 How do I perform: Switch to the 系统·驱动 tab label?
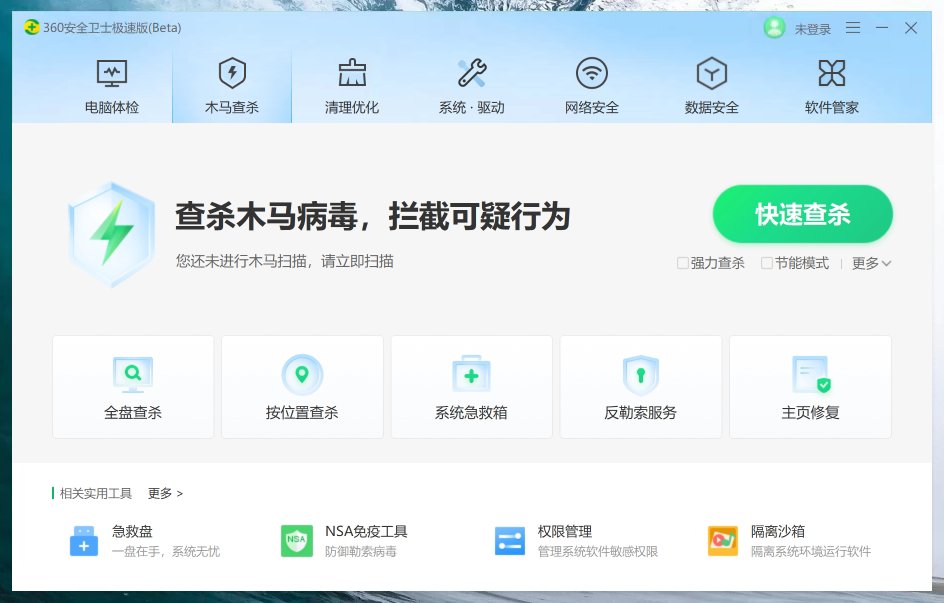[x=472, y=108]
